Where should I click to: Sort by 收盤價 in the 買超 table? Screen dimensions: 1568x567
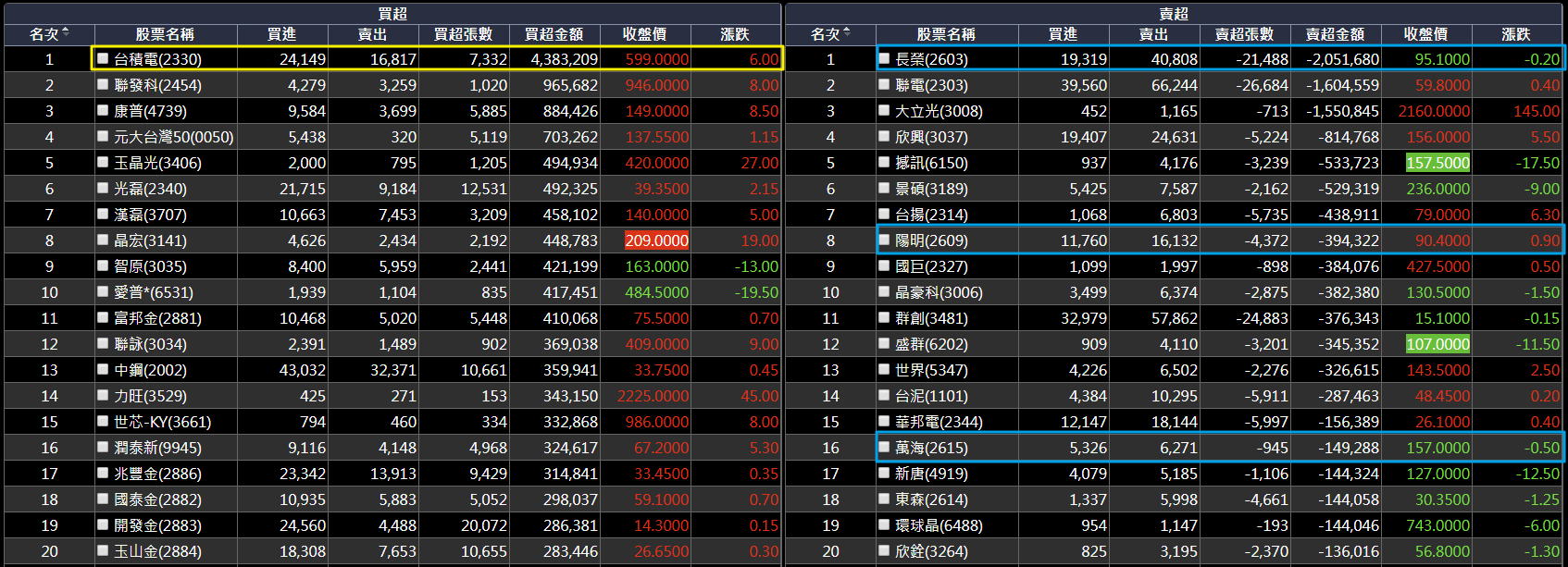point(645,34)
